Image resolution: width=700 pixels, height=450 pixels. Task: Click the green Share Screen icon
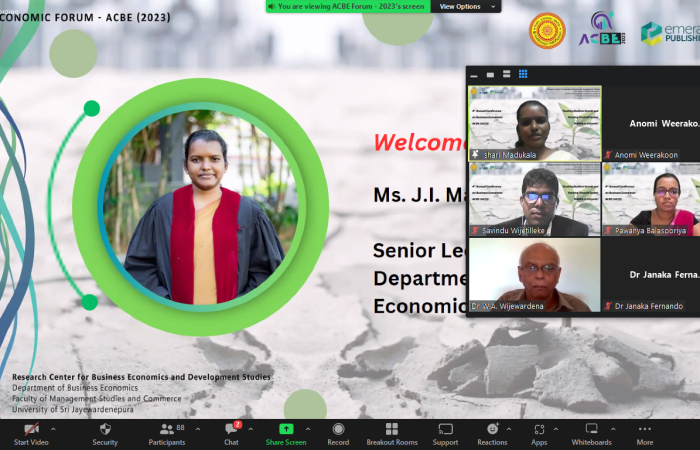(x=286, y=429)
